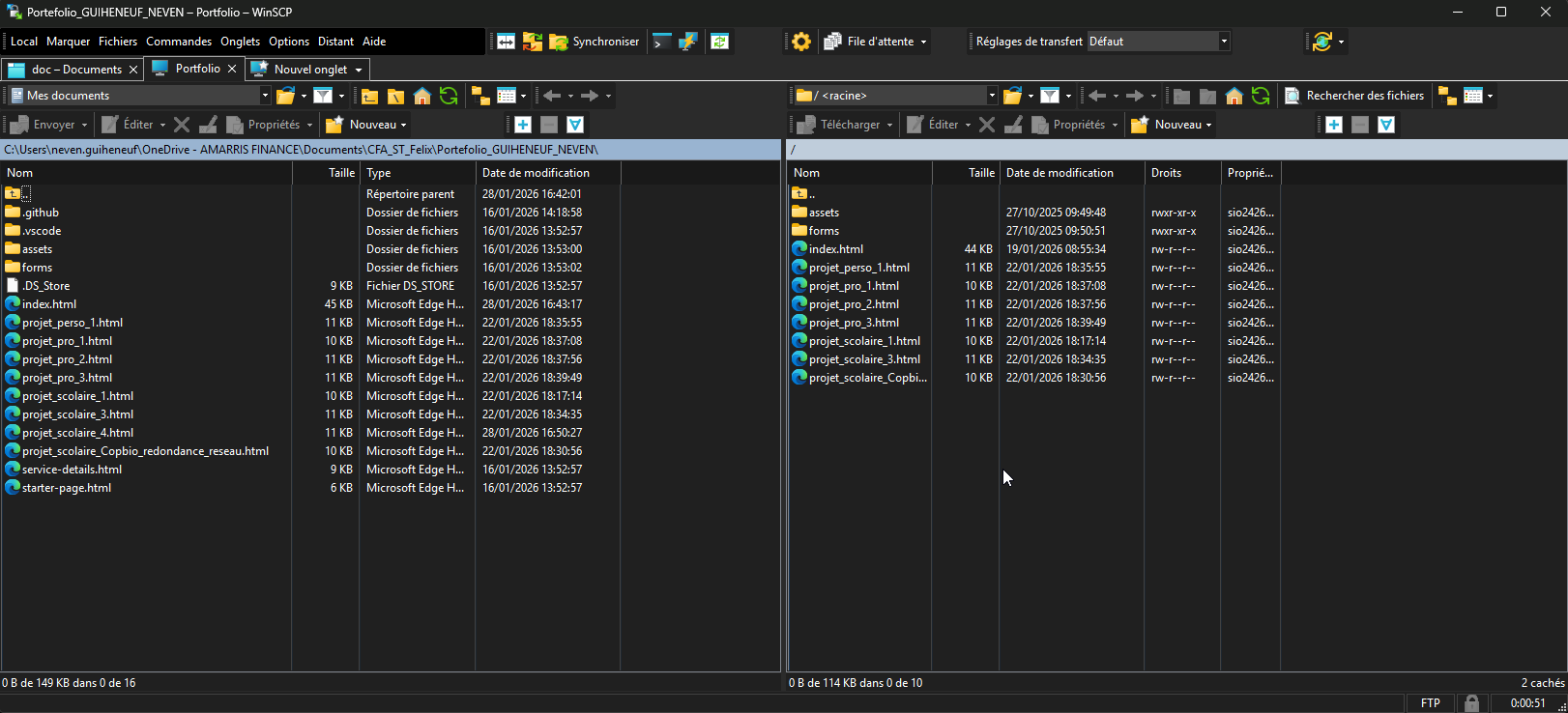Expand the Mes documents drive dropdown
The image size is (1568, 713).
(265, 96)
